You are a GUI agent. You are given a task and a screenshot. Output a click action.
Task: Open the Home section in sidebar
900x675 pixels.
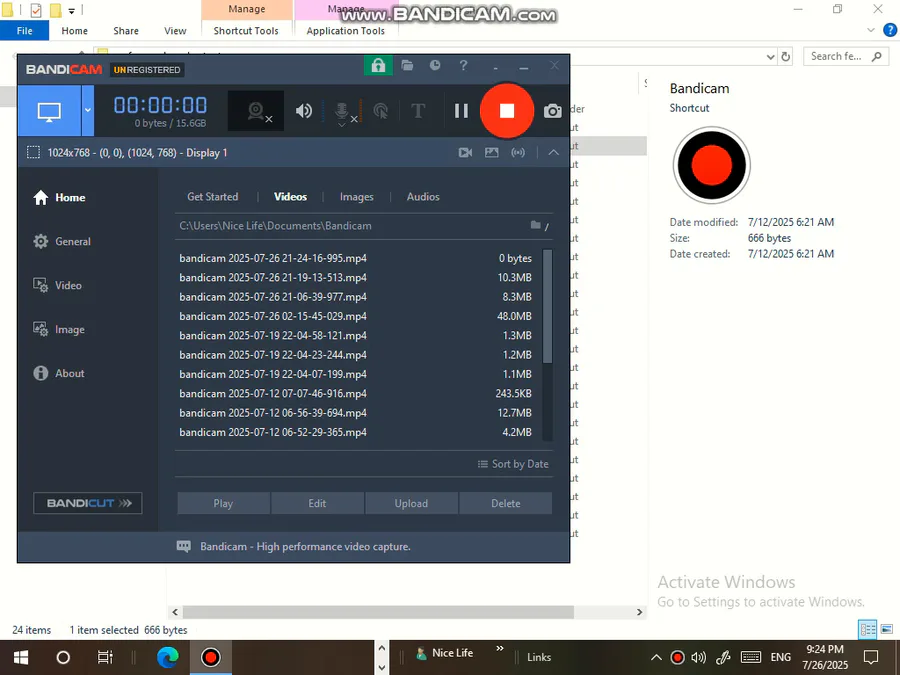[x=59, y=197]
